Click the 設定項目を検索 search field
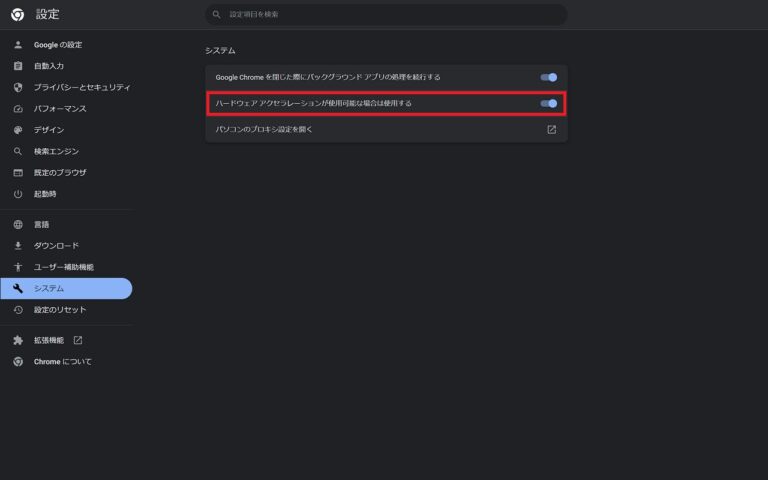 click(x=390, y=15)
